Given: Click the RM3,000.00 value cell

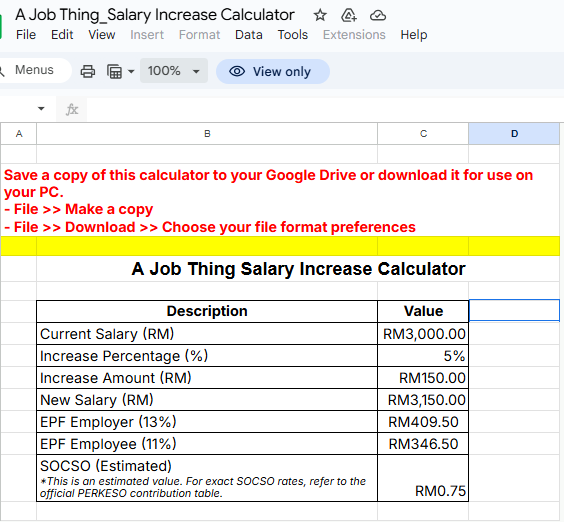Looking at the screenshot, I should click(423, 333).
